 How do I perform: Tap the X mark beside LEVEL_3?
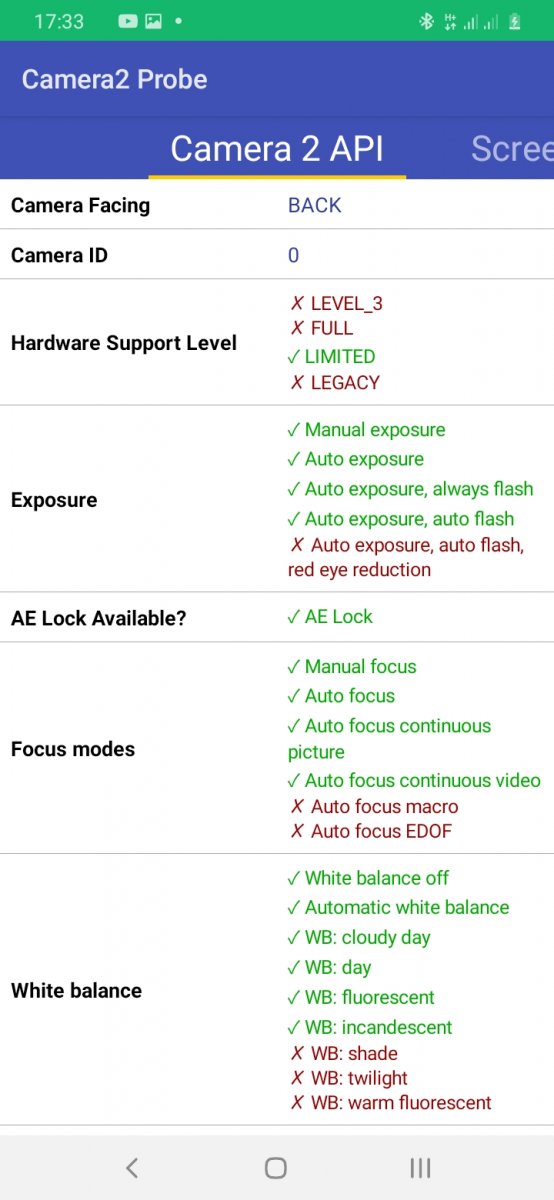(x=297, y=303)
